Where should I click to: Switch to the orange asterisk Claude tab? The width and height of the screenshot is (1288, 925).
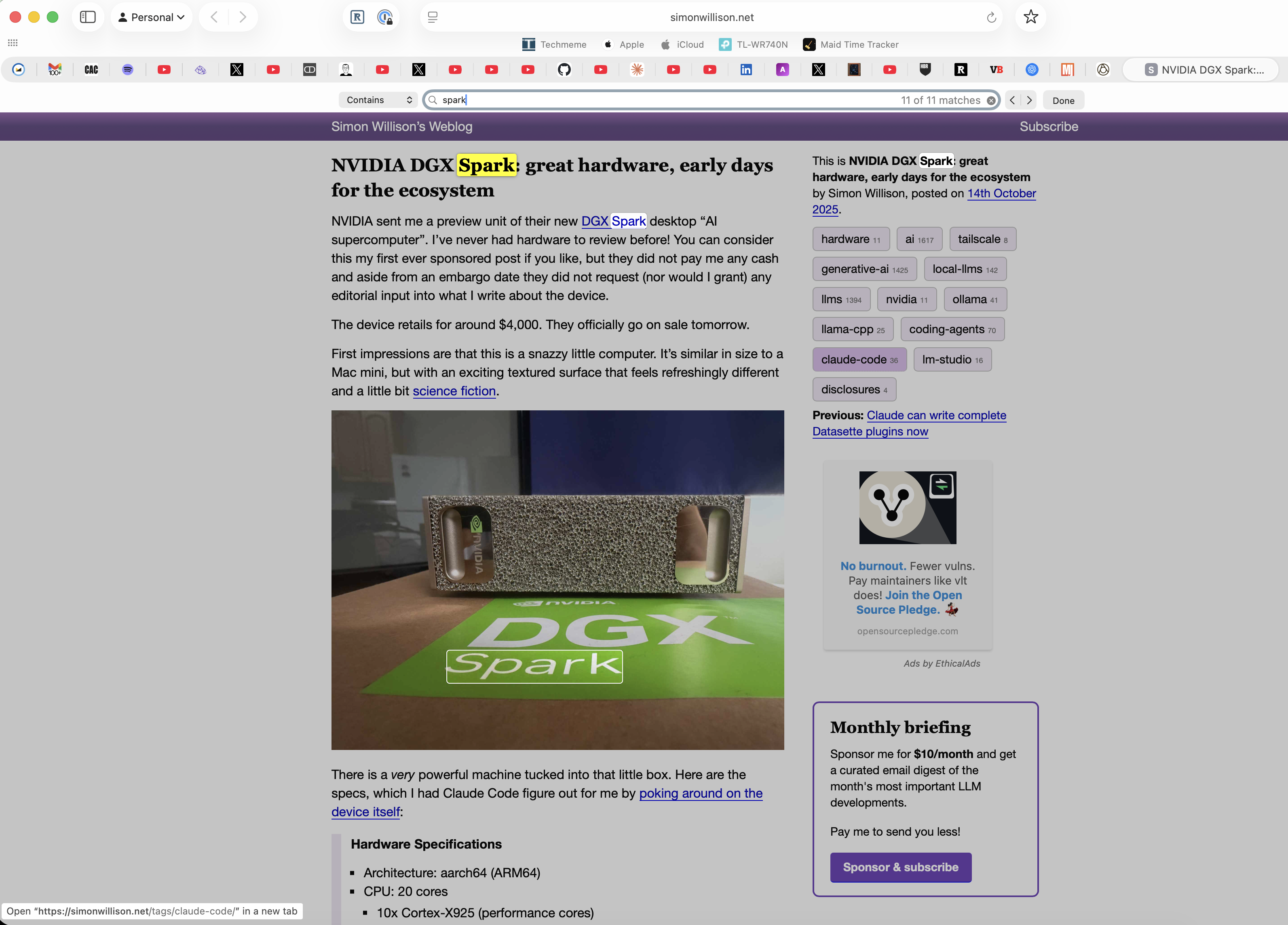click(637, 69)
